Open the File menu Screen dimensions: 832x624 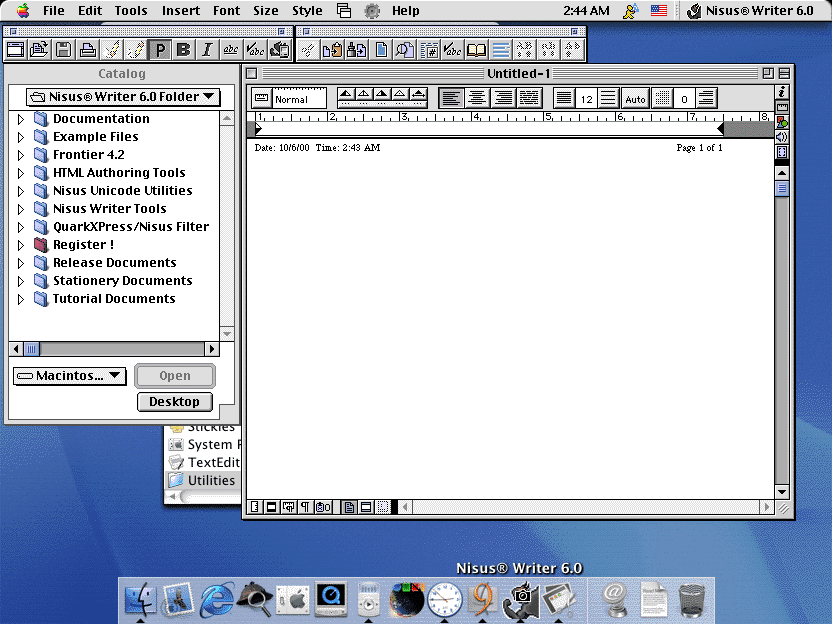[x=54, y=11]
